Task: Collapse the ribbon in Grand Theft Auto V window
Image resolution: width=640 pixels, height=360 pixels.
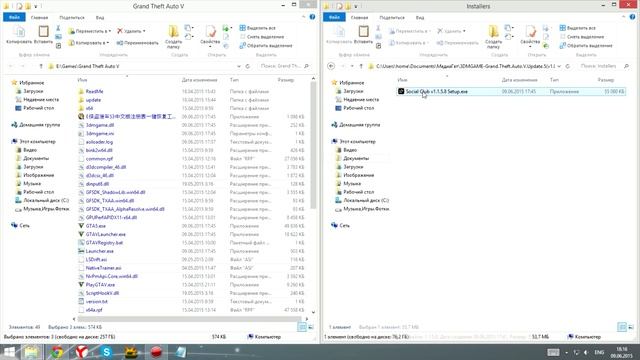Action: pos(303,17)
